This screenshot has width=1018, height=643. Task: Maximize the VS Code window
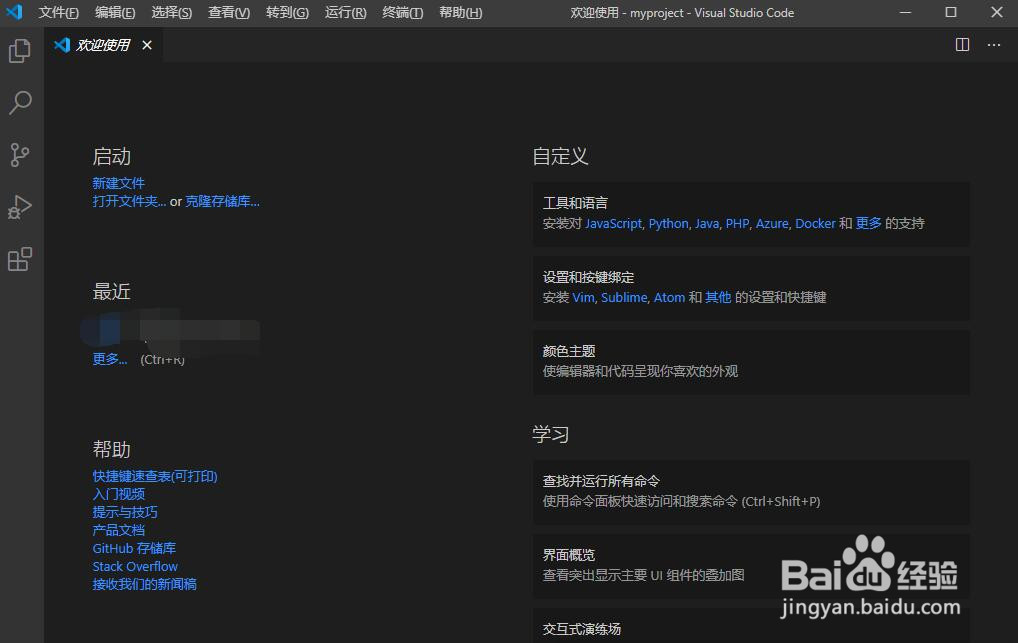coord(951,12)
